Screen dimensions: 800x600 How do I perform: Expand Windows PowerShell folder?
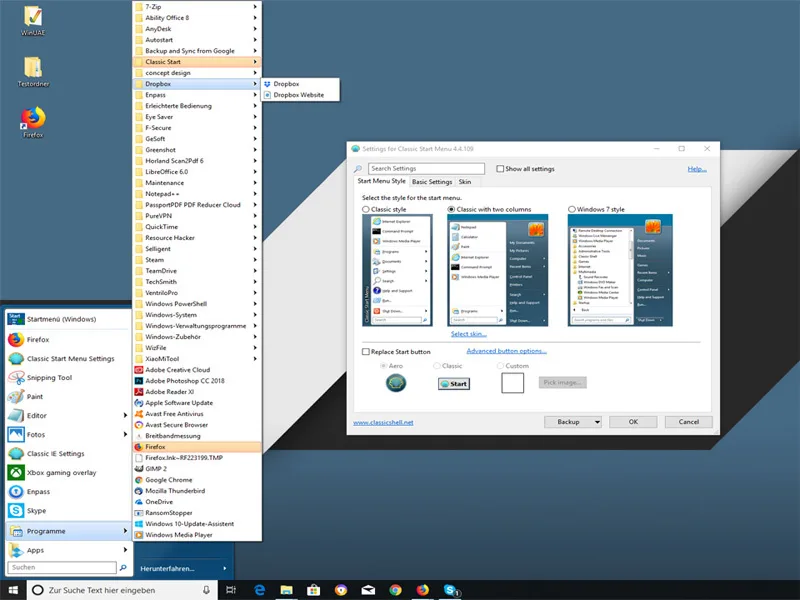click(197, 304)
